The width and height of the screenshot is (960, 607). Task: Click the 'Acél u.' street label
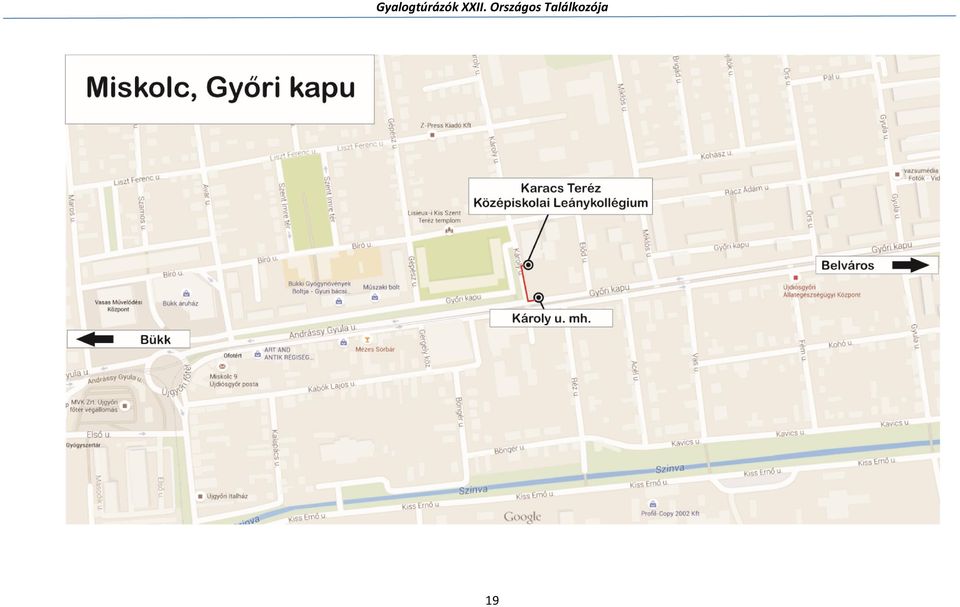click(x=635, y=371)
